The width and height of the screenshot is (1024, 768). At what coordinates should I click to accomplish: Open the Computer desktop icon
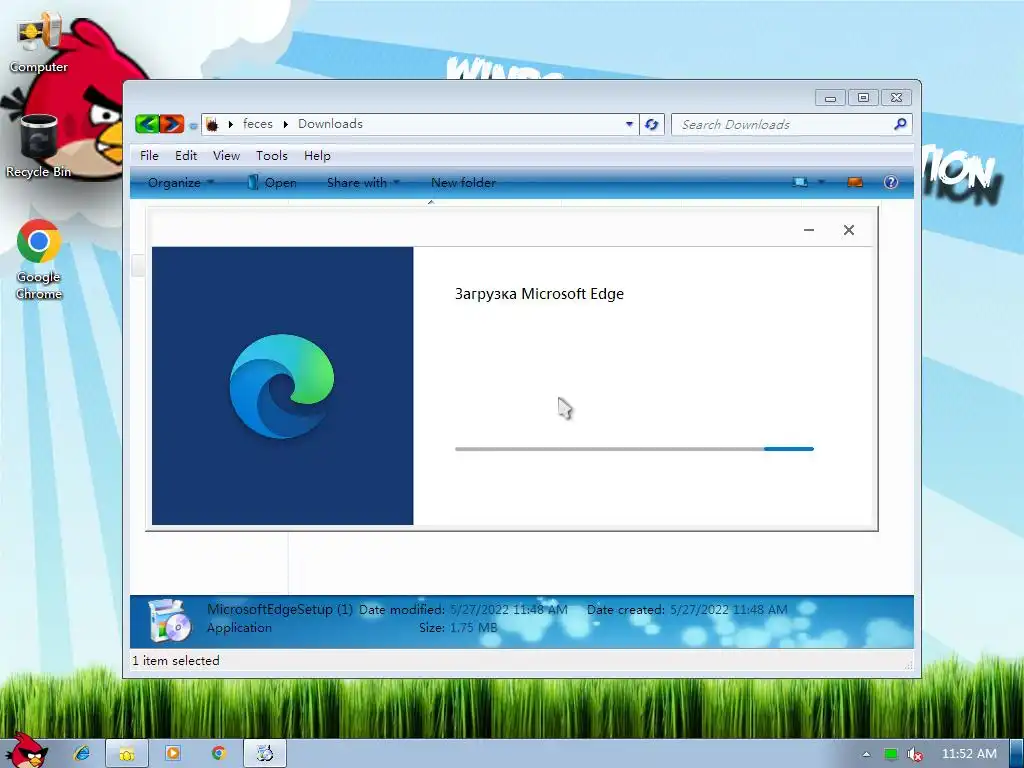(39, 42)
